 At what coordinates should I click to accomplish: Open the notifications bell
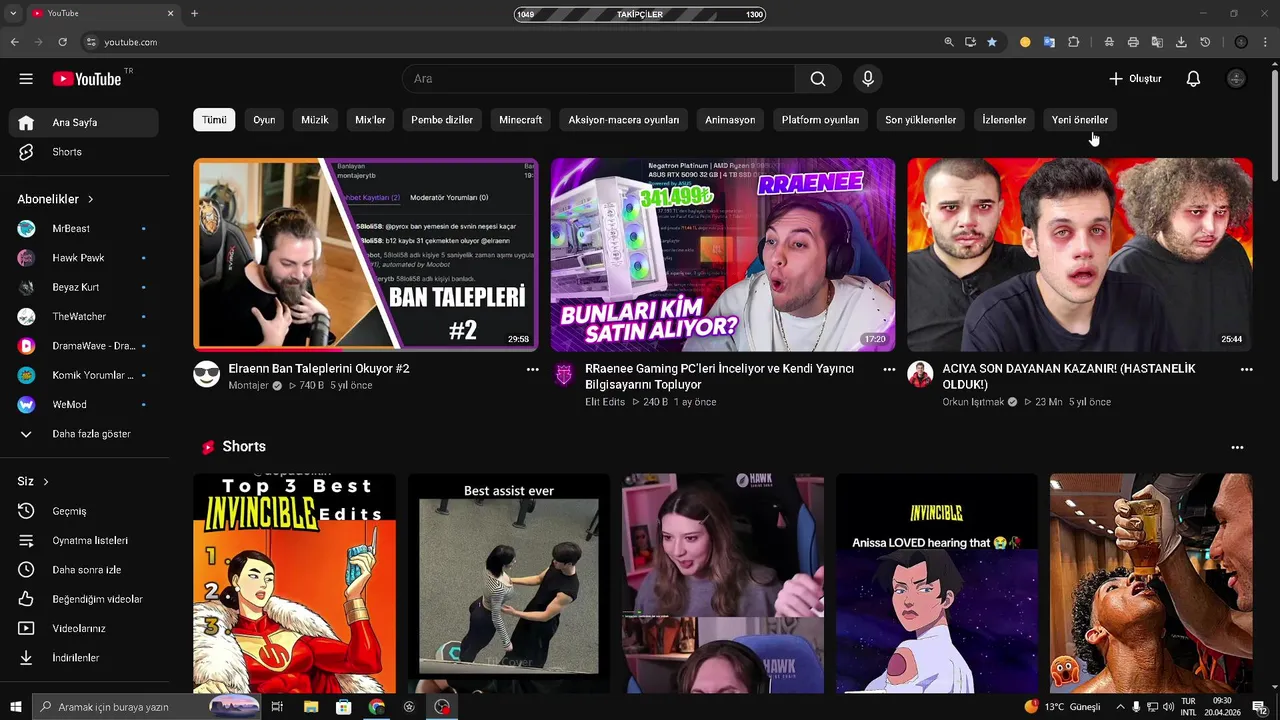point(1193,79)
